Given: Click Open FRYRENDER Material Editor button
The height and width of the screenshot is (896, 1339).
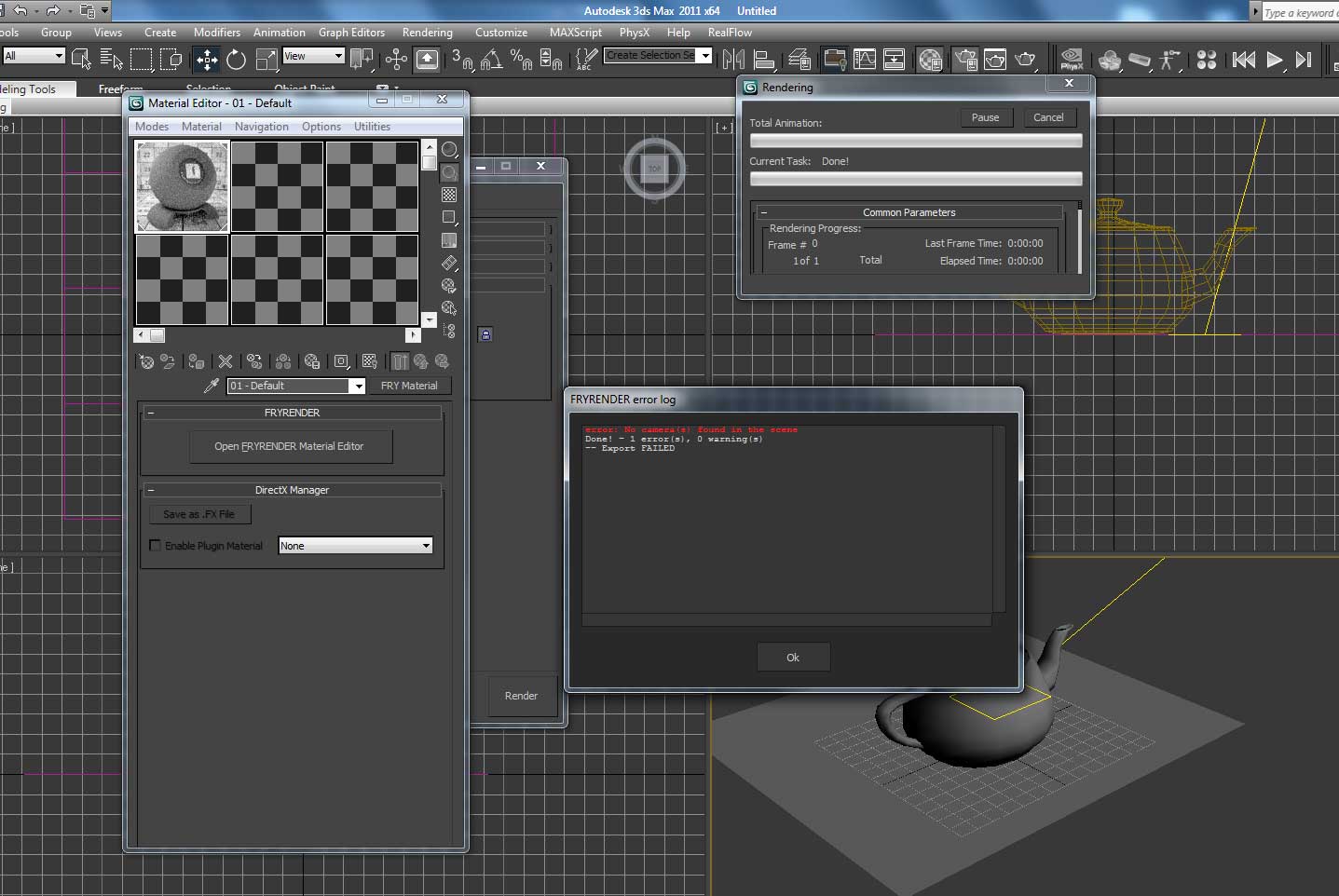Looking at the screenshot, I should (290, 446).
